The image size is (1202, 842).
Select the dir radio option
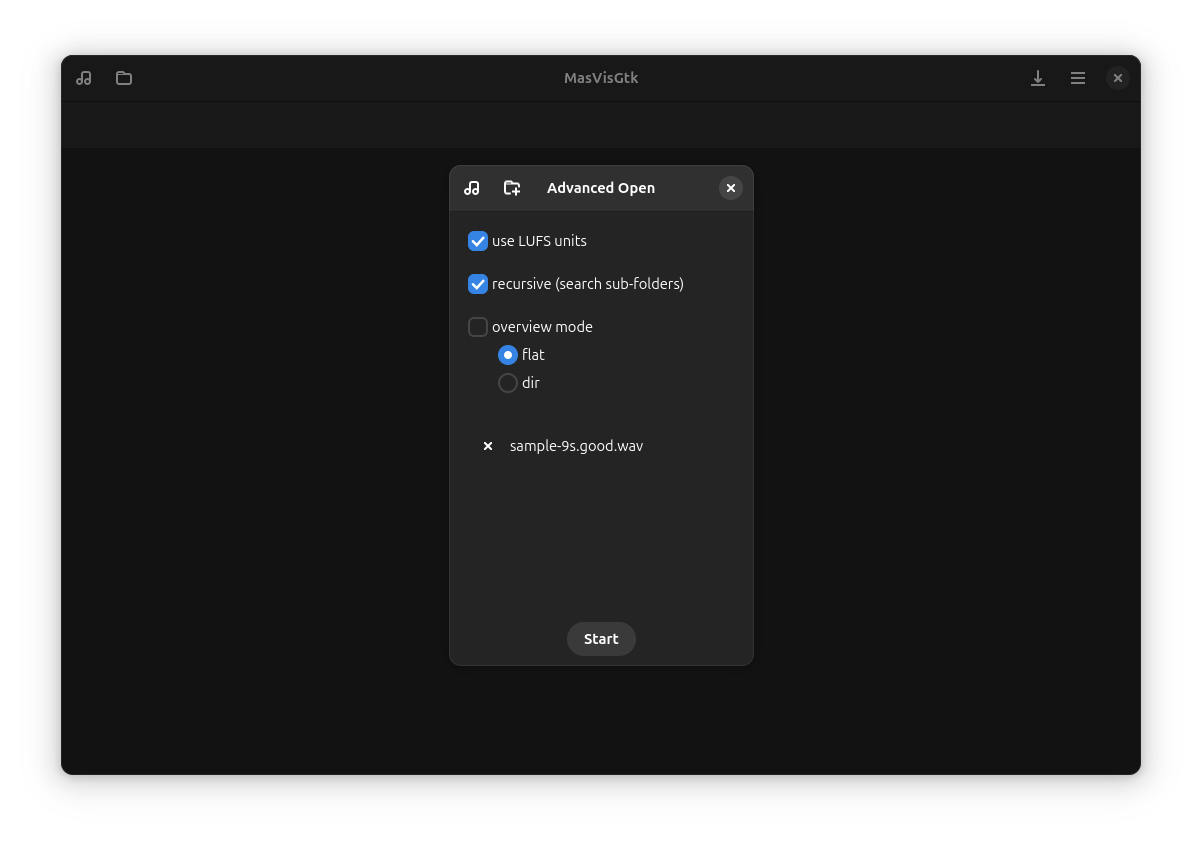coord(508,383)
